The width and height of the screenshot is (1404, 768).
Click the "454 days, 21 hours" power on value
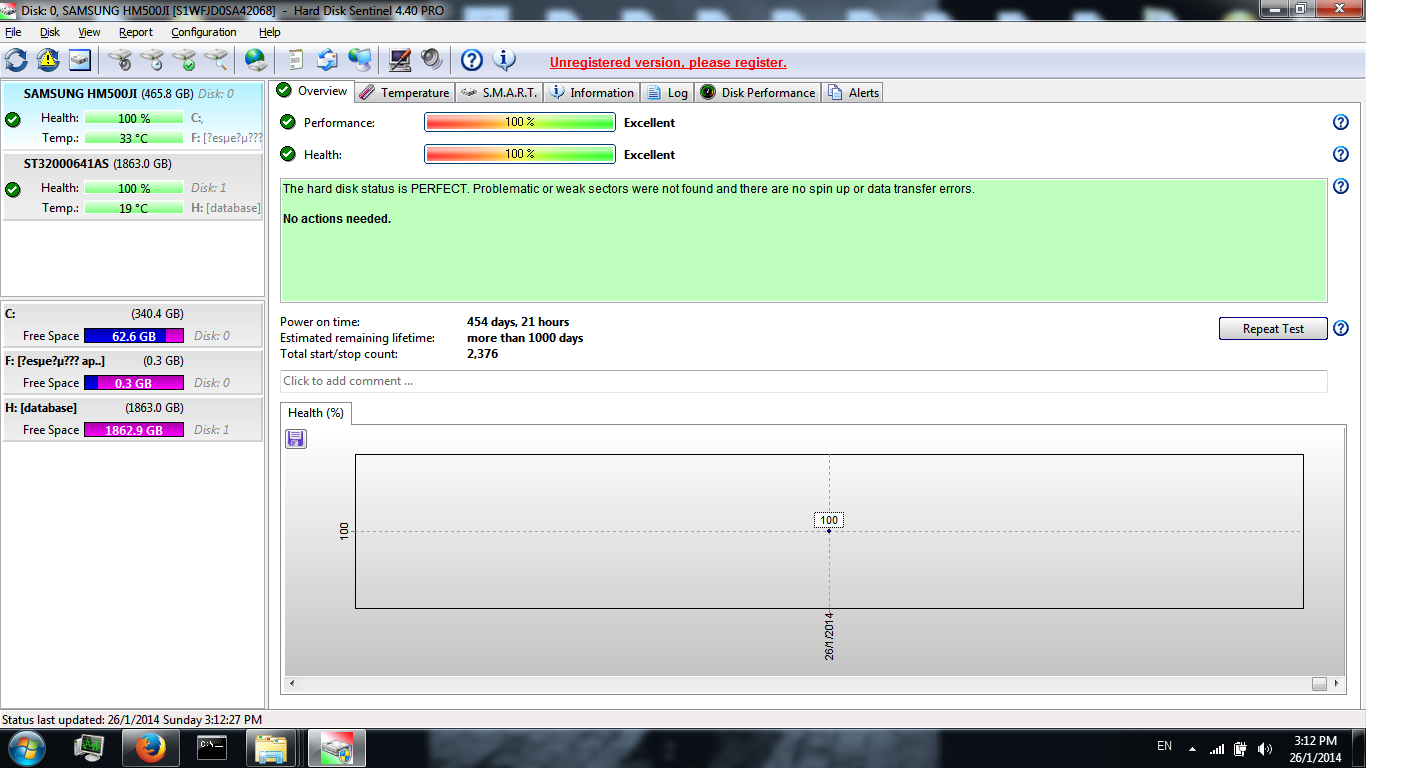point(518,322)
